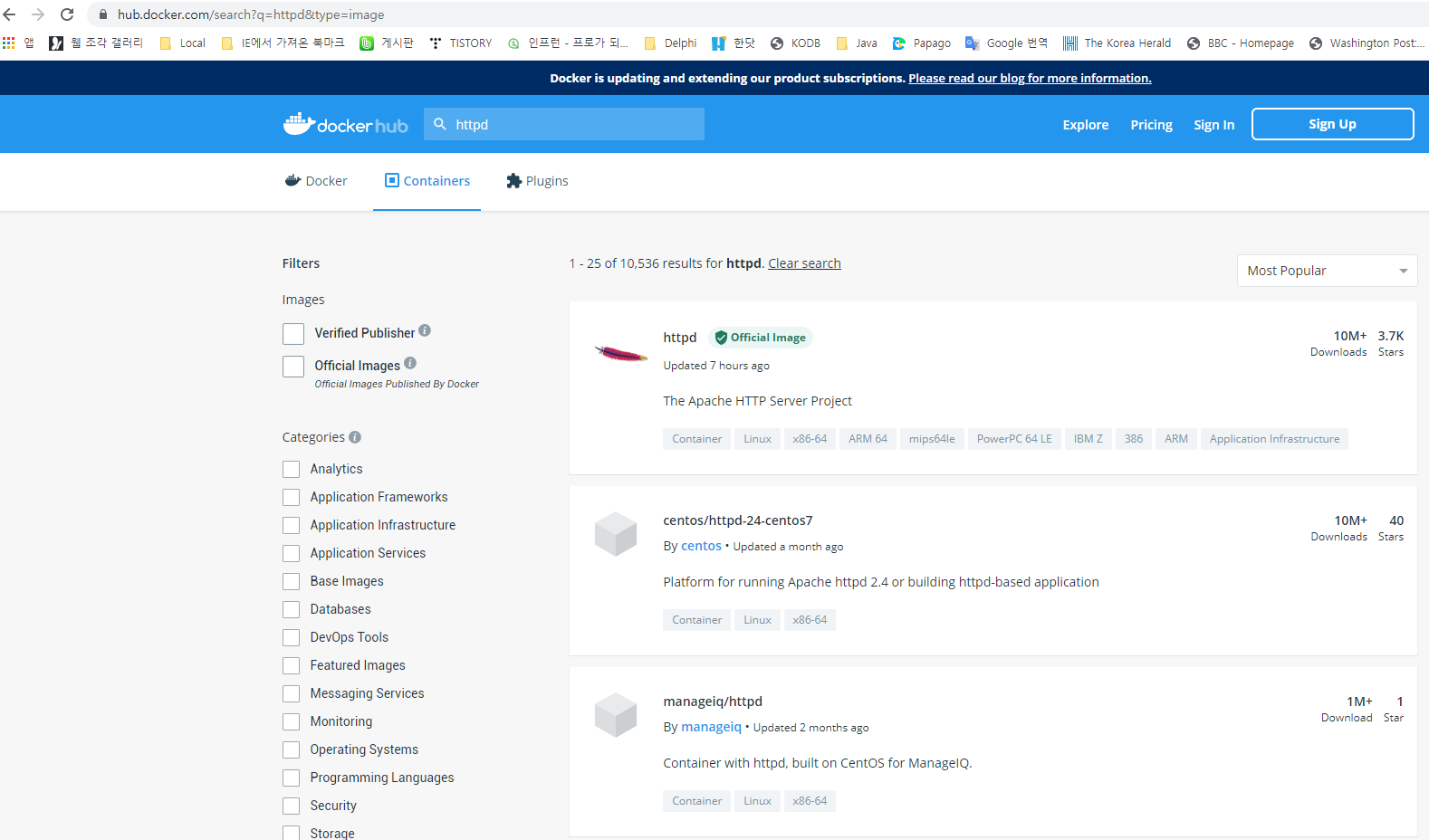
Task: Click the browser forward arrow
Action: (38, 14)
